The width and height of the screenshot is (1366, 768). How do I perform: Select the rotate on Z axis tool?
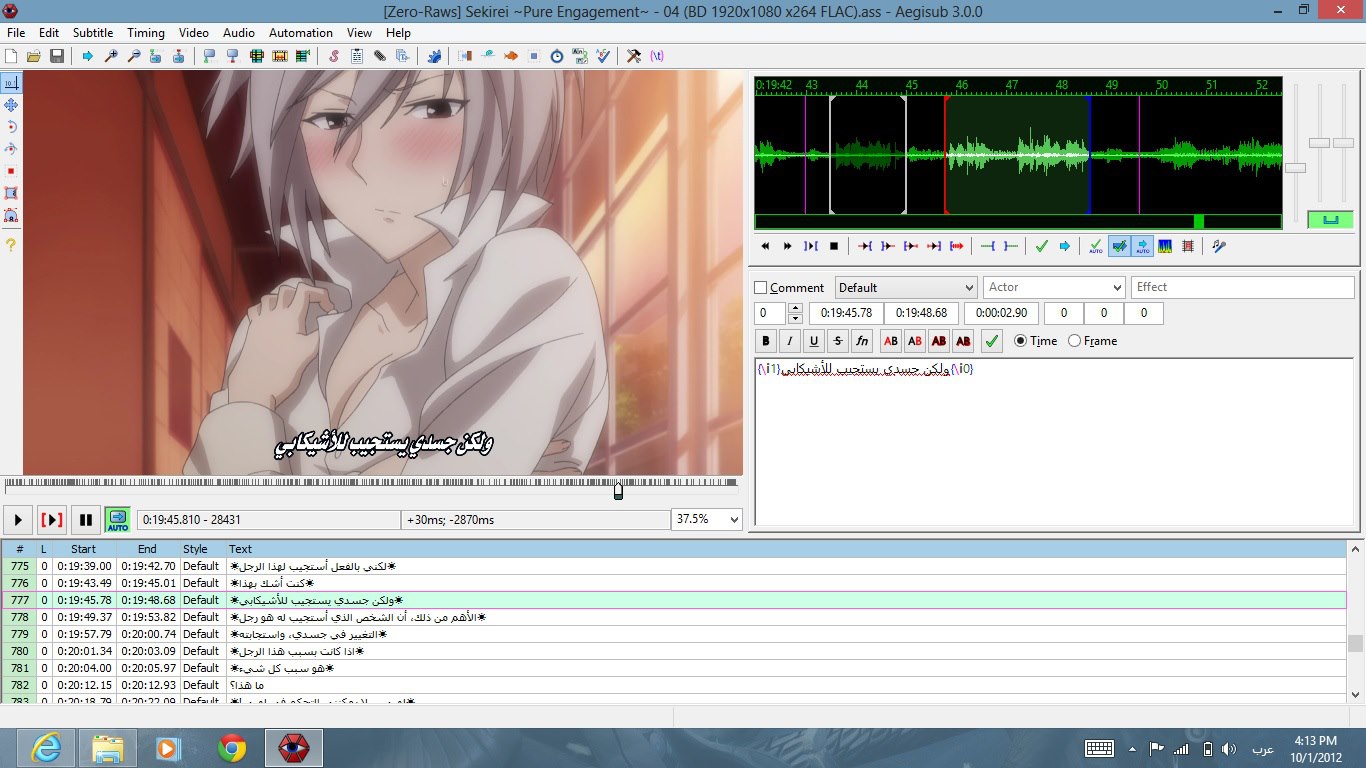[x=11, y=127]
